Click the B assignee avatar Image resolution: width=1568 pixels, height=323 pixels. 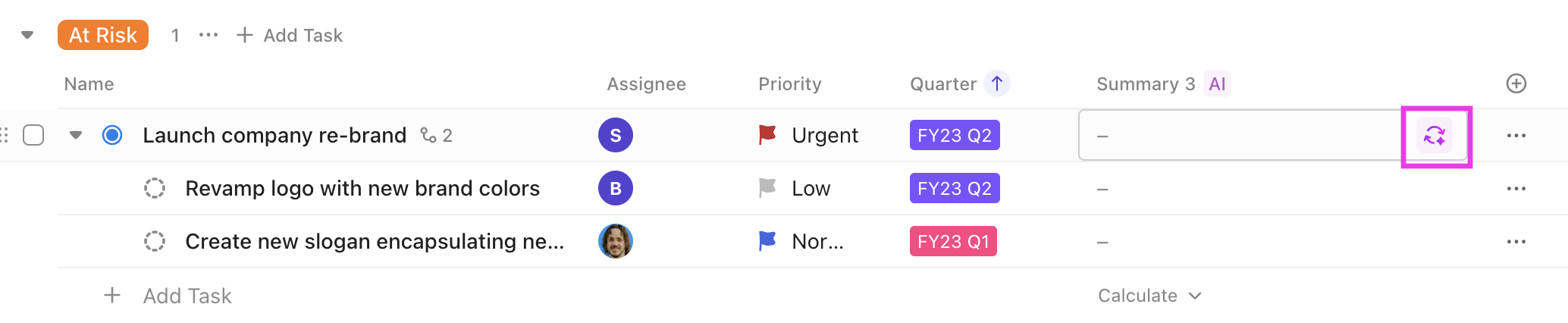click(x=616, y=188)
